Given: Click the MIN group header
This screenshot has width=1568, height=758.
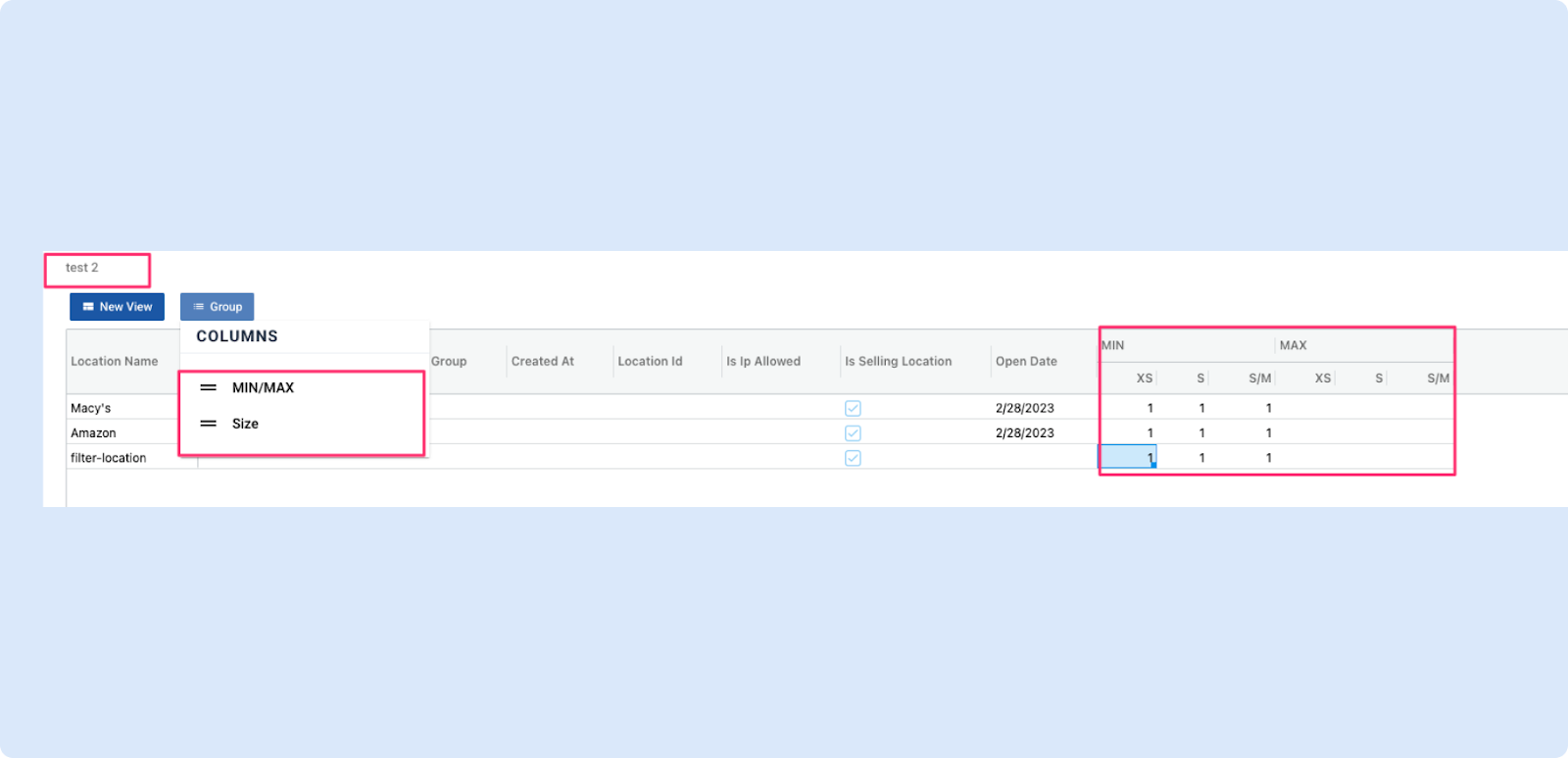Looking at the screenshot, I should [1113, 345].
